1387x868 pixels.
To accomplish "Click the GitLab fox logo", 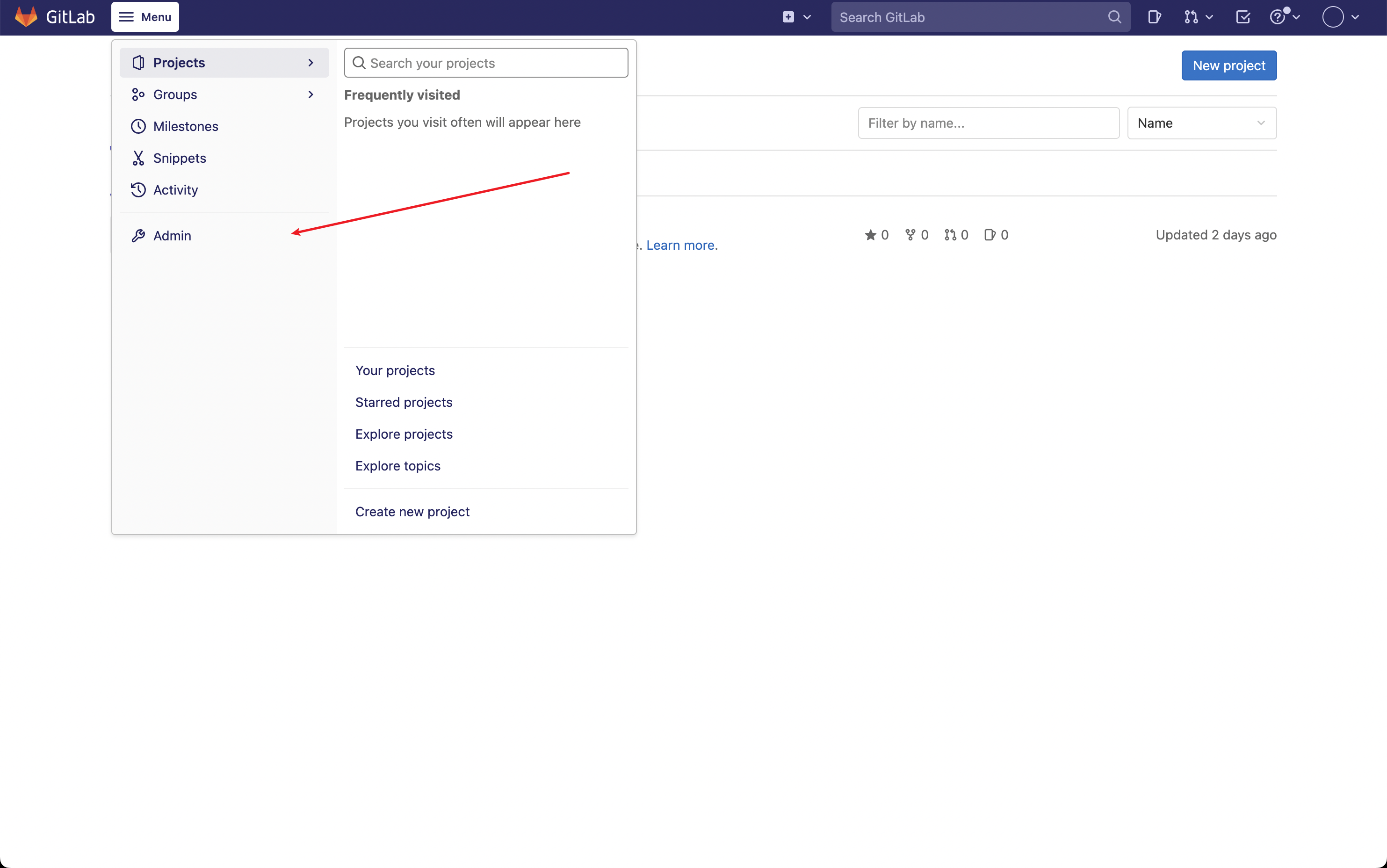I will pos(26,17).
